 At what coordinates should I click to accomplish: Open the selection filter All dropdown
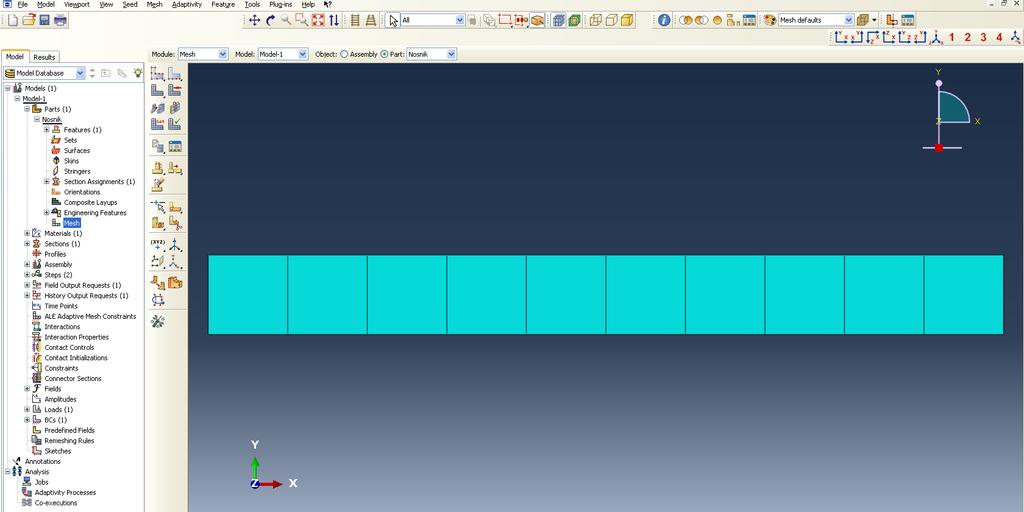click(x=433, y=20)
